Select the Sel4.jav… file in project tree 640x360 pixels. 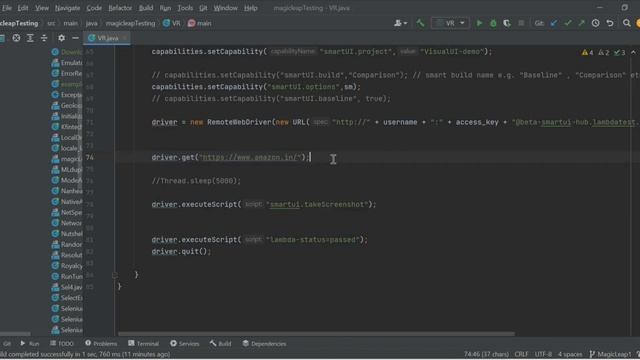(x=67, y=287)
